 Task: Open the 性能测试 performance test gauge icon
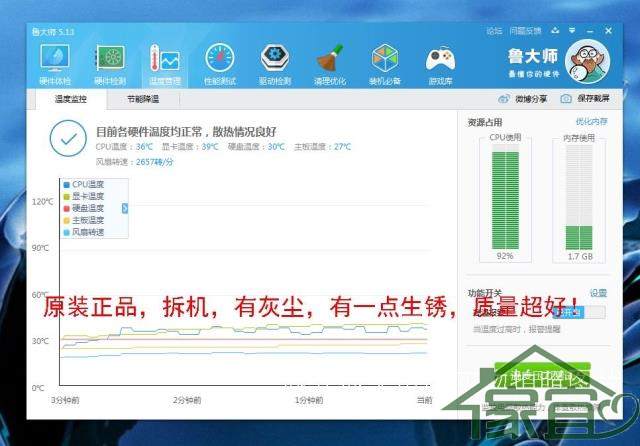tap(220, 64)
